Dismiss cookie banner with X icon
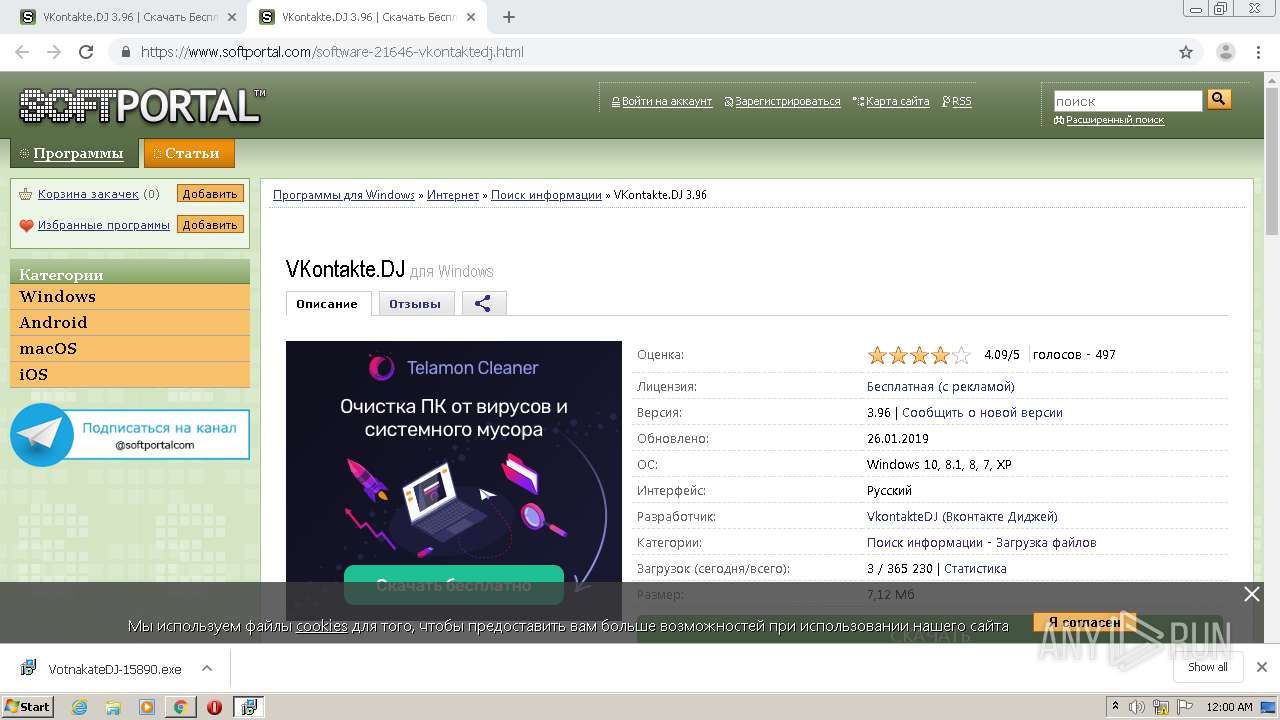The image size is (1280, 720). point(1251,594)
